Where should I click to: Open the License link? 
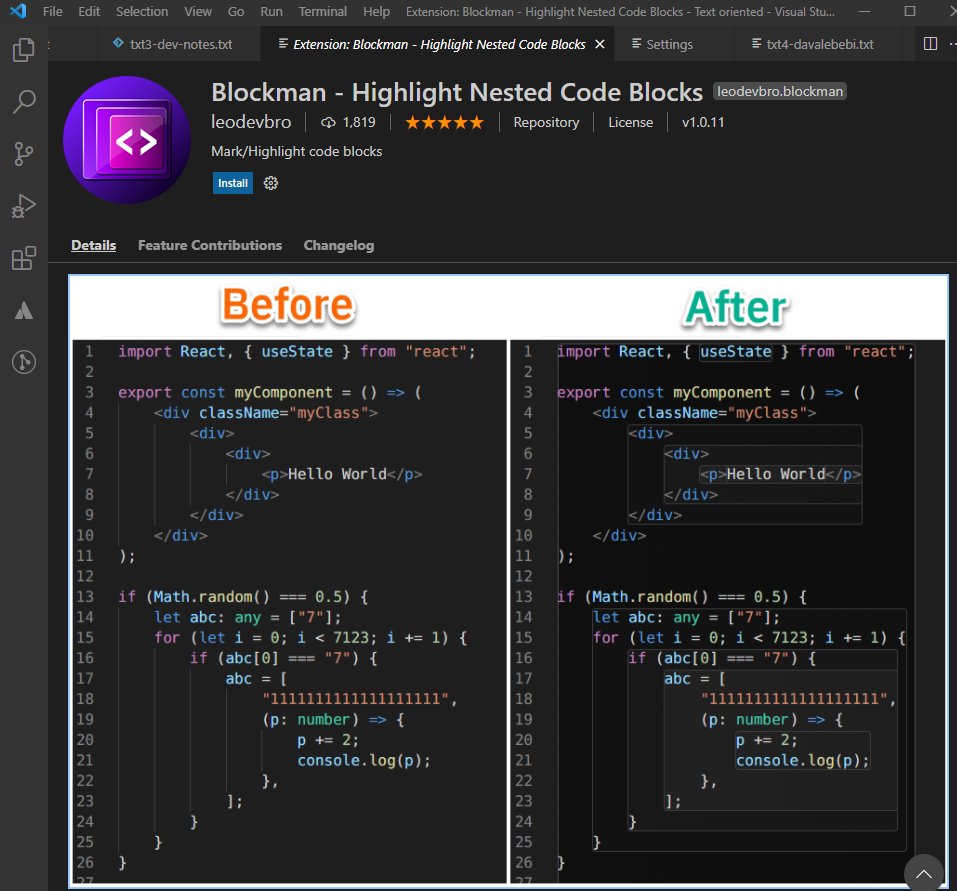coord(630,123)
